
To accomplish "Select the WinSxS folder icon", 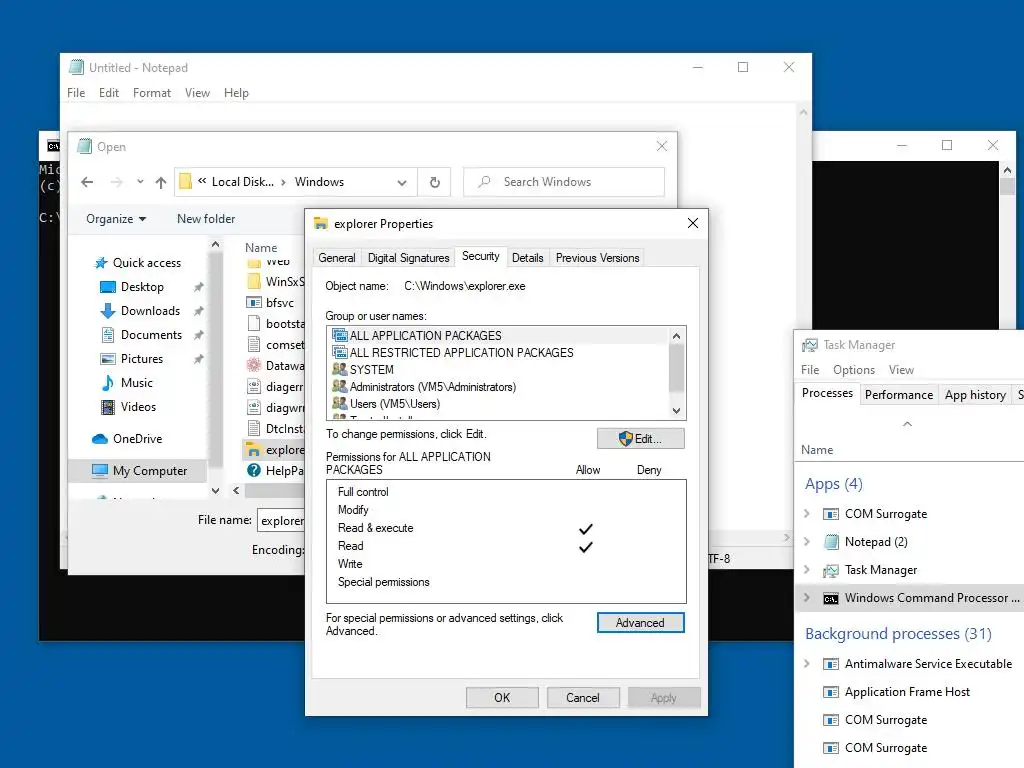I will pos(254,281).
